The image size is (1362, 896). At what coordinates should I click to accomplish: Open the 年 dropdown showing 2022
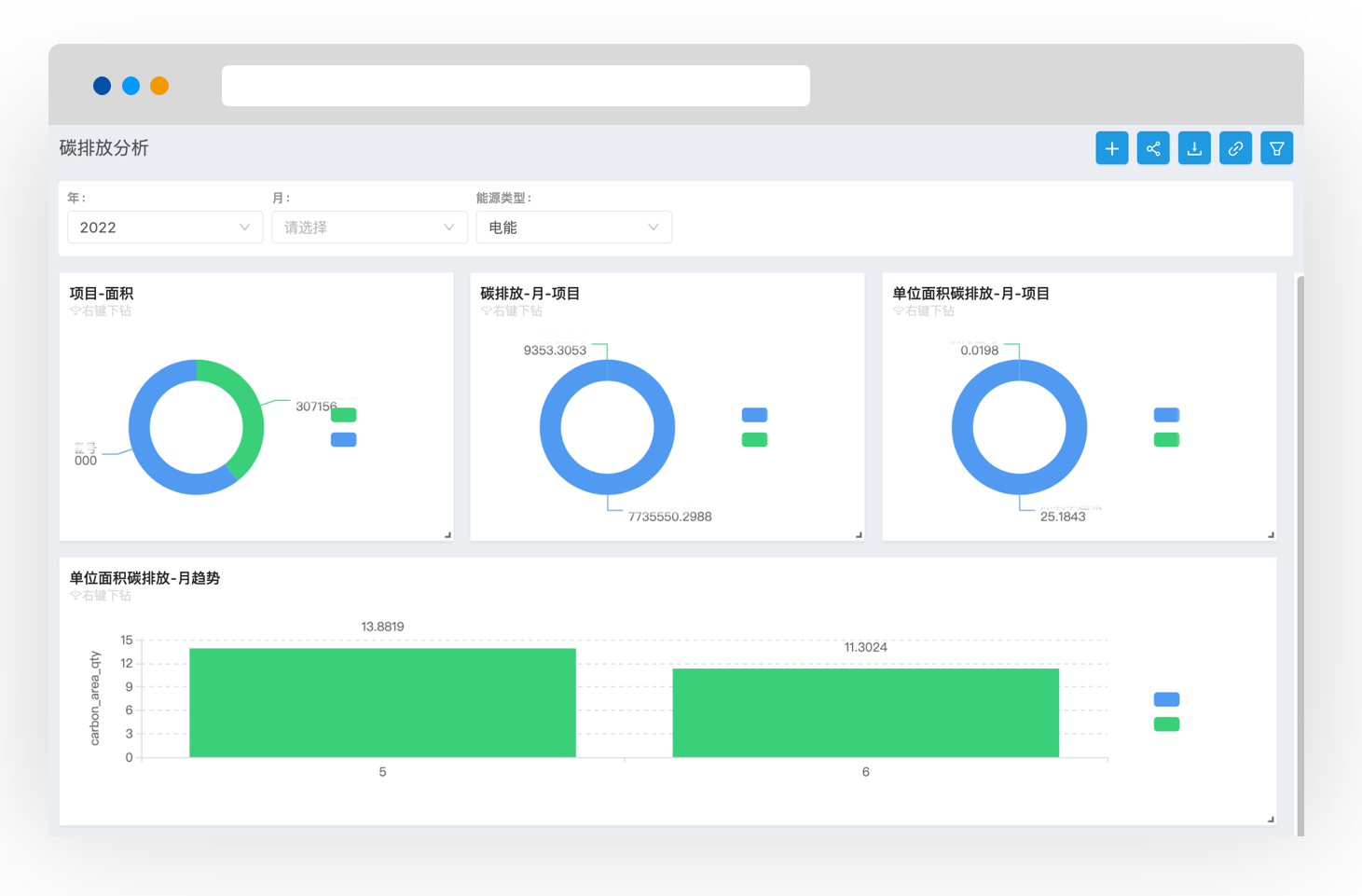164,227
